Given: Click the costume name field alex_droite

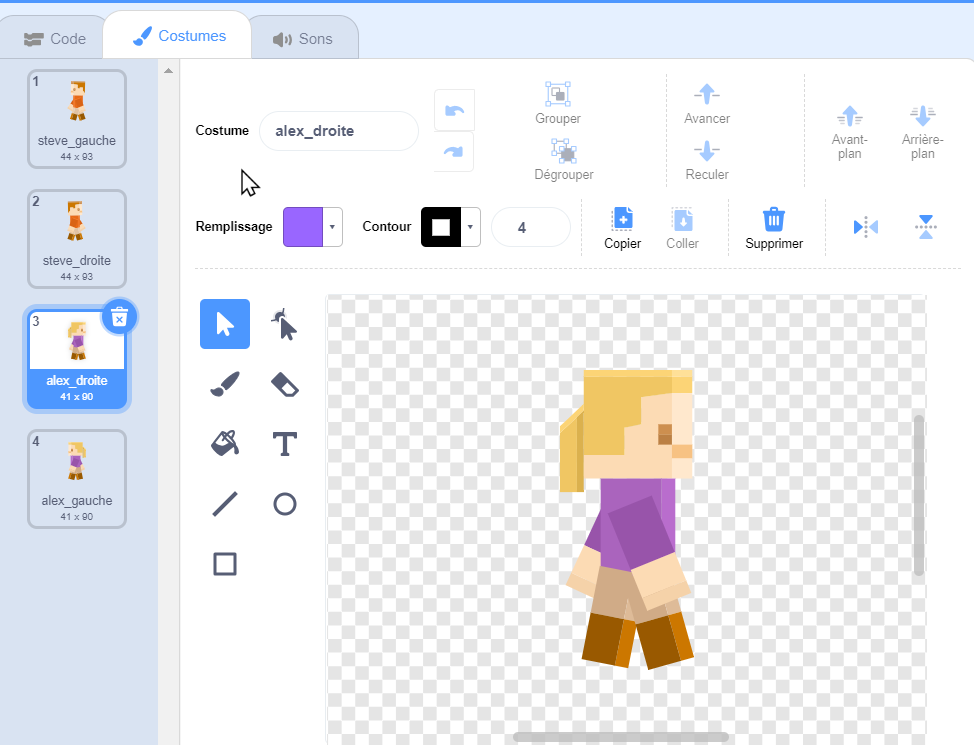Looking at the screenshot, I should [x=339, y=131].
